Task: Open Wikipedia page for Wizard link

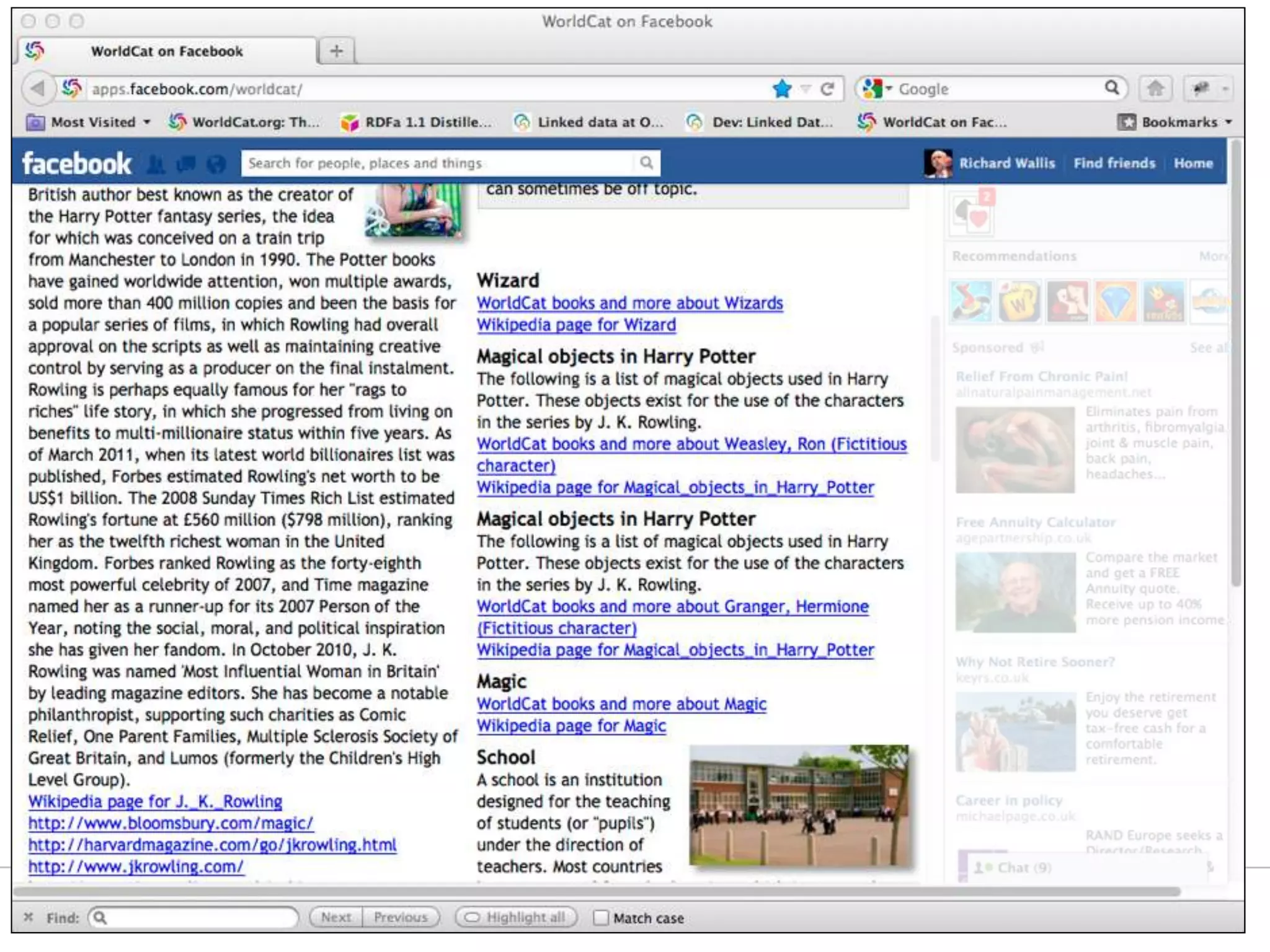Action: point(576,325)
